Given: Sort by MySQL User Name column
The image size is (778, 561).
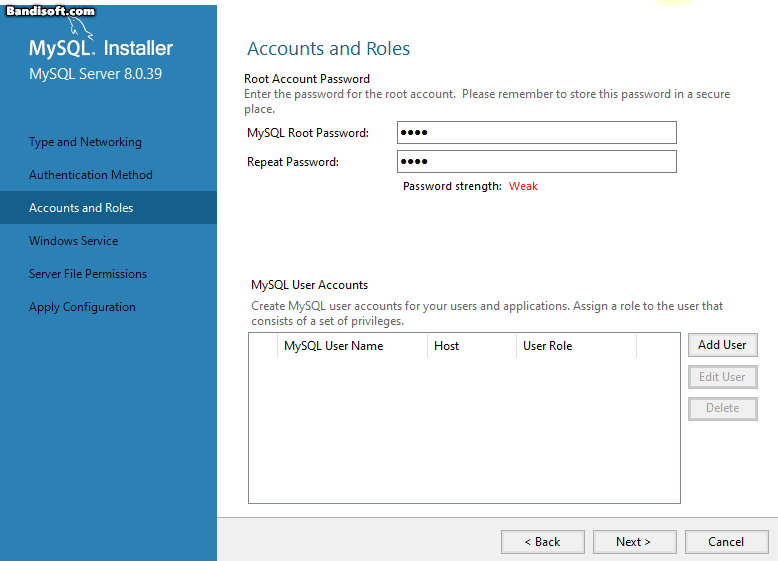Looking at the screenshot, I should click(x=352, y=346).
